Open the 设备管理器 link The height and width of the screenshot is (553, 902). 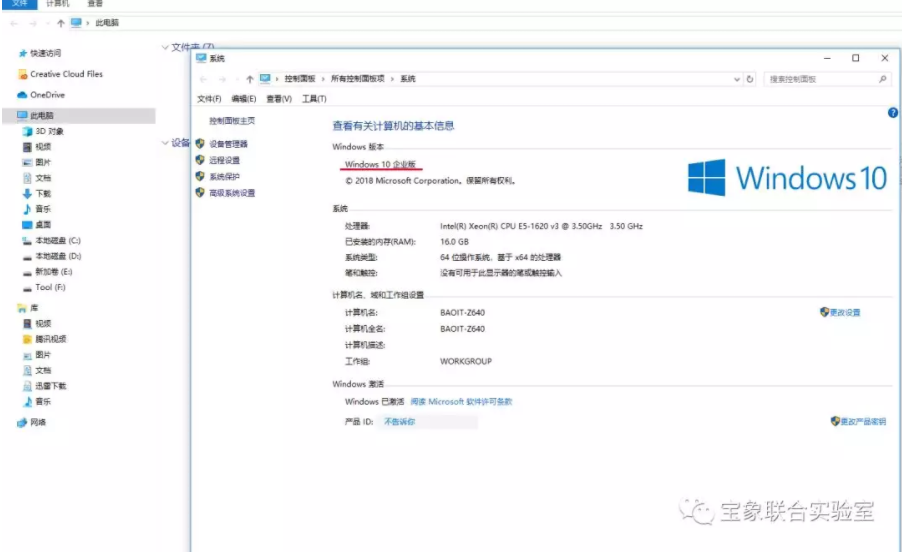coord(228,144)
